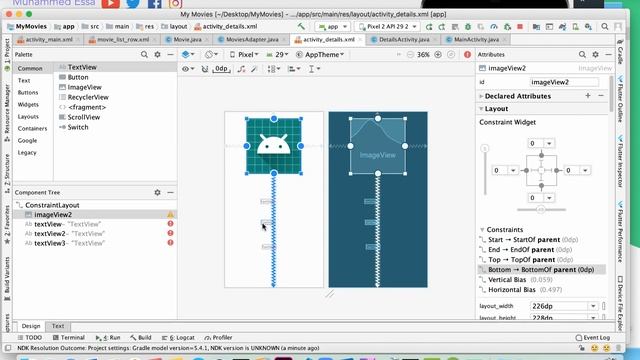Click the Make Project hammer icon
The height and width of the screenshot is (360, 640).
(301, 27)
